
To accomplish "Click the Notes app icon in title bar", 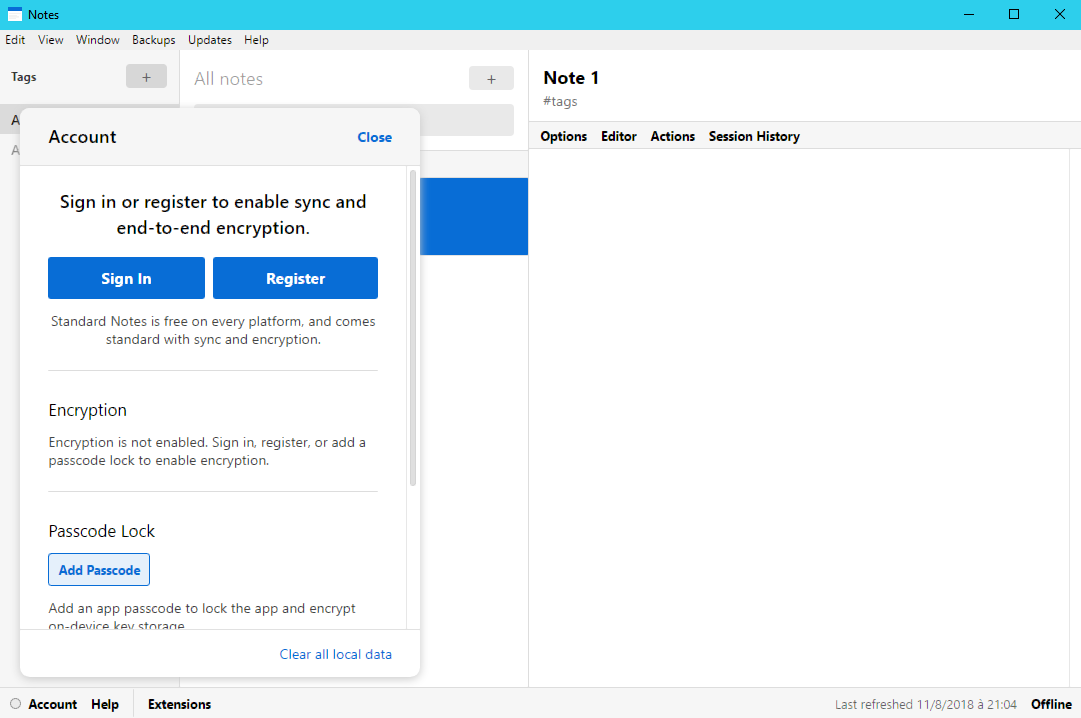I will pos(14,14).
